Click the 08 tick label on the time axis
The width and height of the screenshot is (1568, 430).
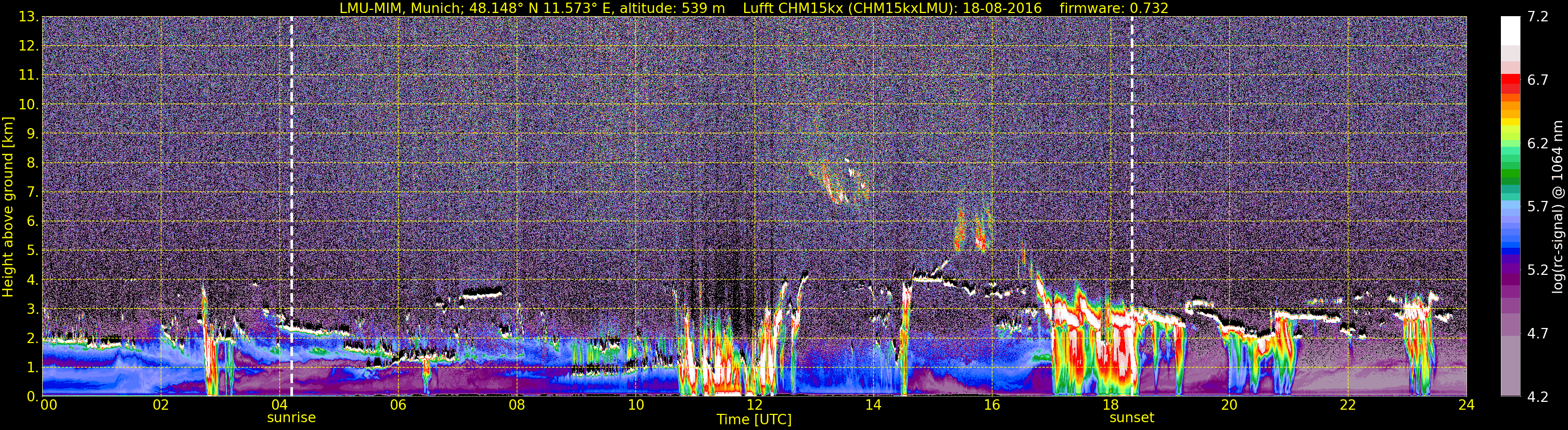[x=517, y=405]
